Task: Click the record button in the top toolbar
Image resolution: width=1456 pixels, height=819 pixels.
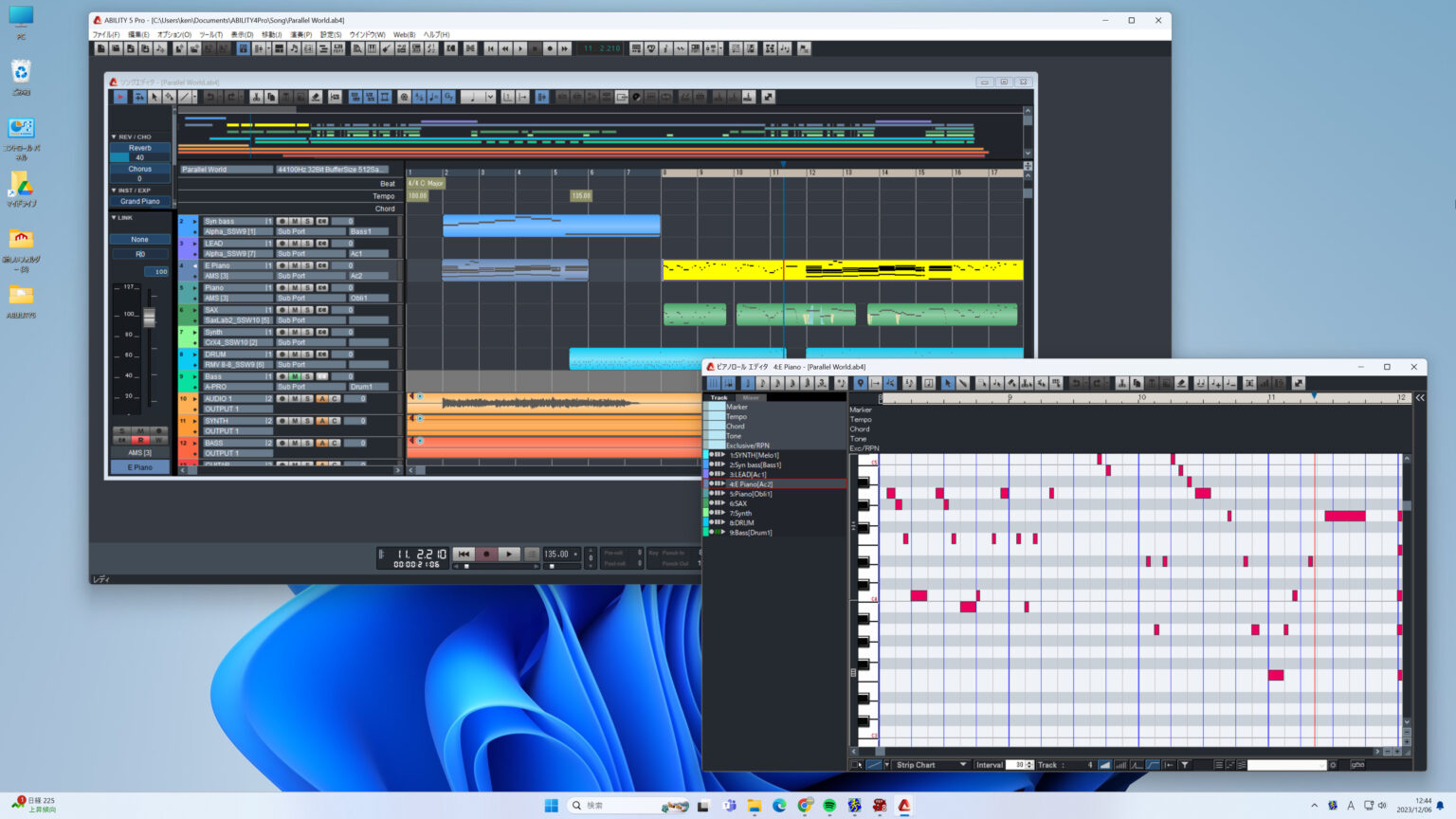Action: (x=549, y=48)
